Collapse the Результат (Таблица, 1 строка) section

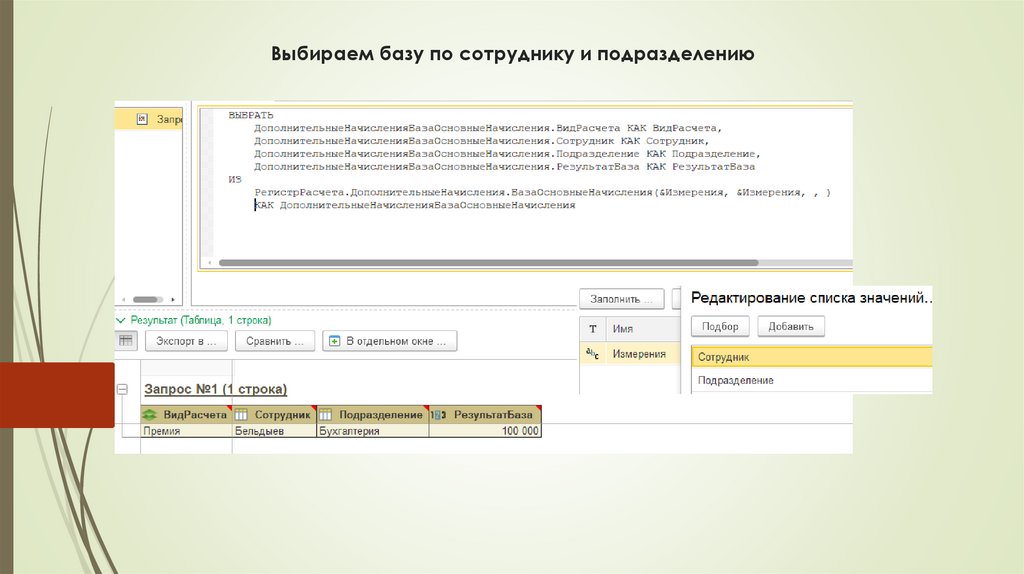tap(120, 321)
